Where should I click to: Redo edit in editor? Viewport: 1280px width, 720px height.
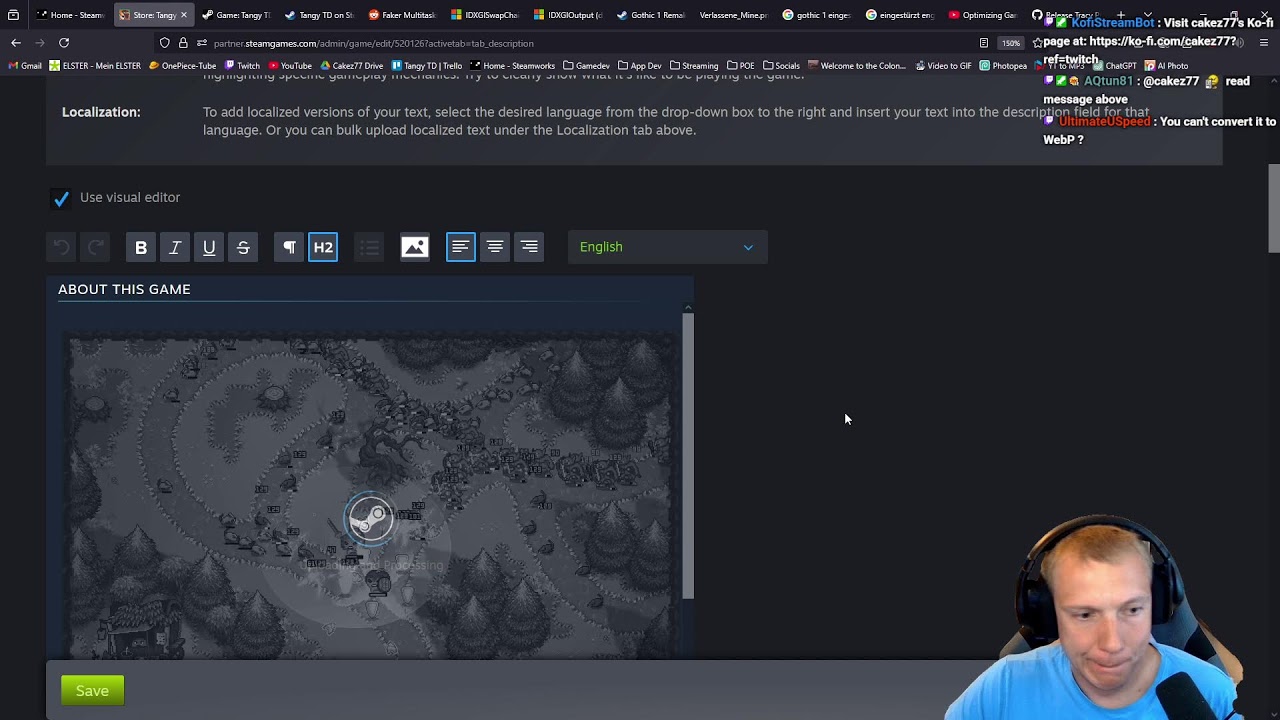click(x=95, y=247)
